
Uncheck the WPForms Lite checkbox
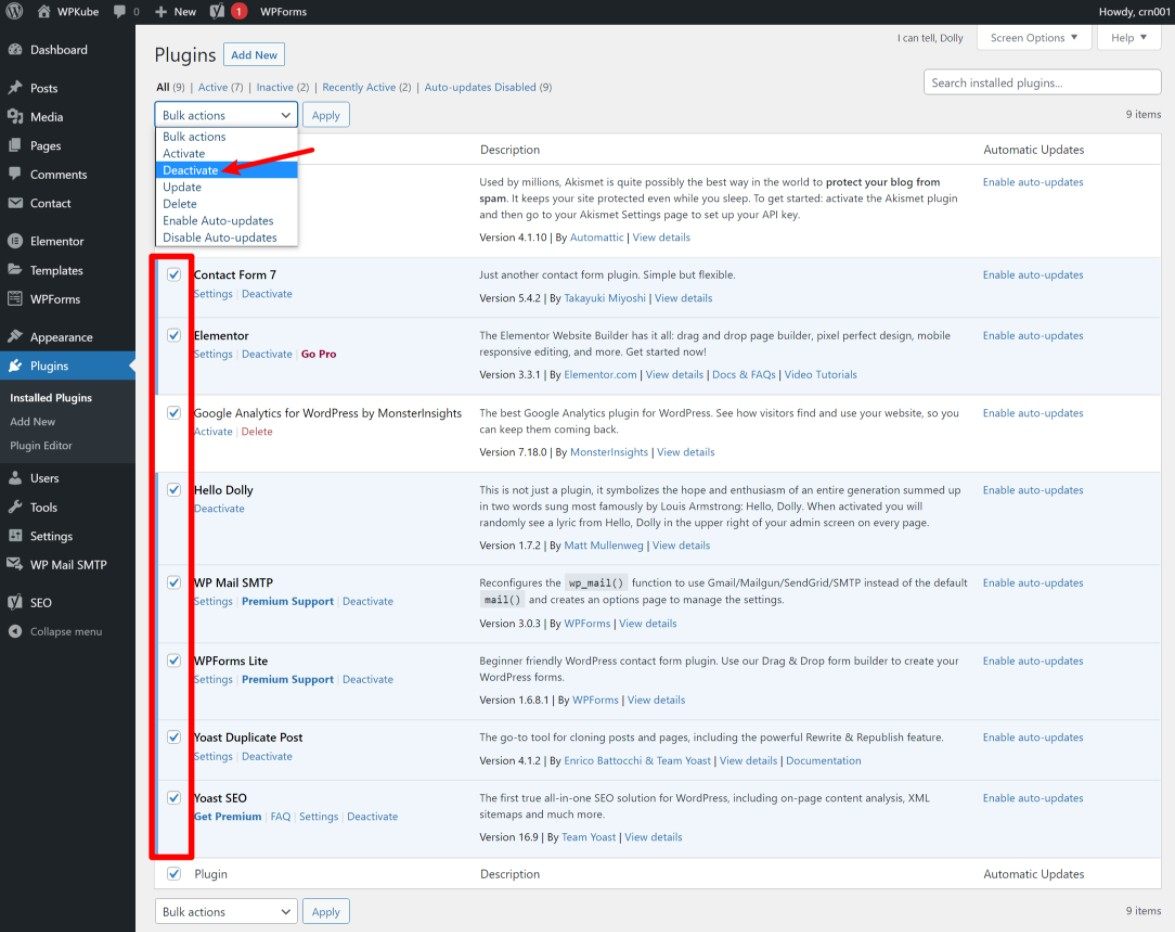174,660
